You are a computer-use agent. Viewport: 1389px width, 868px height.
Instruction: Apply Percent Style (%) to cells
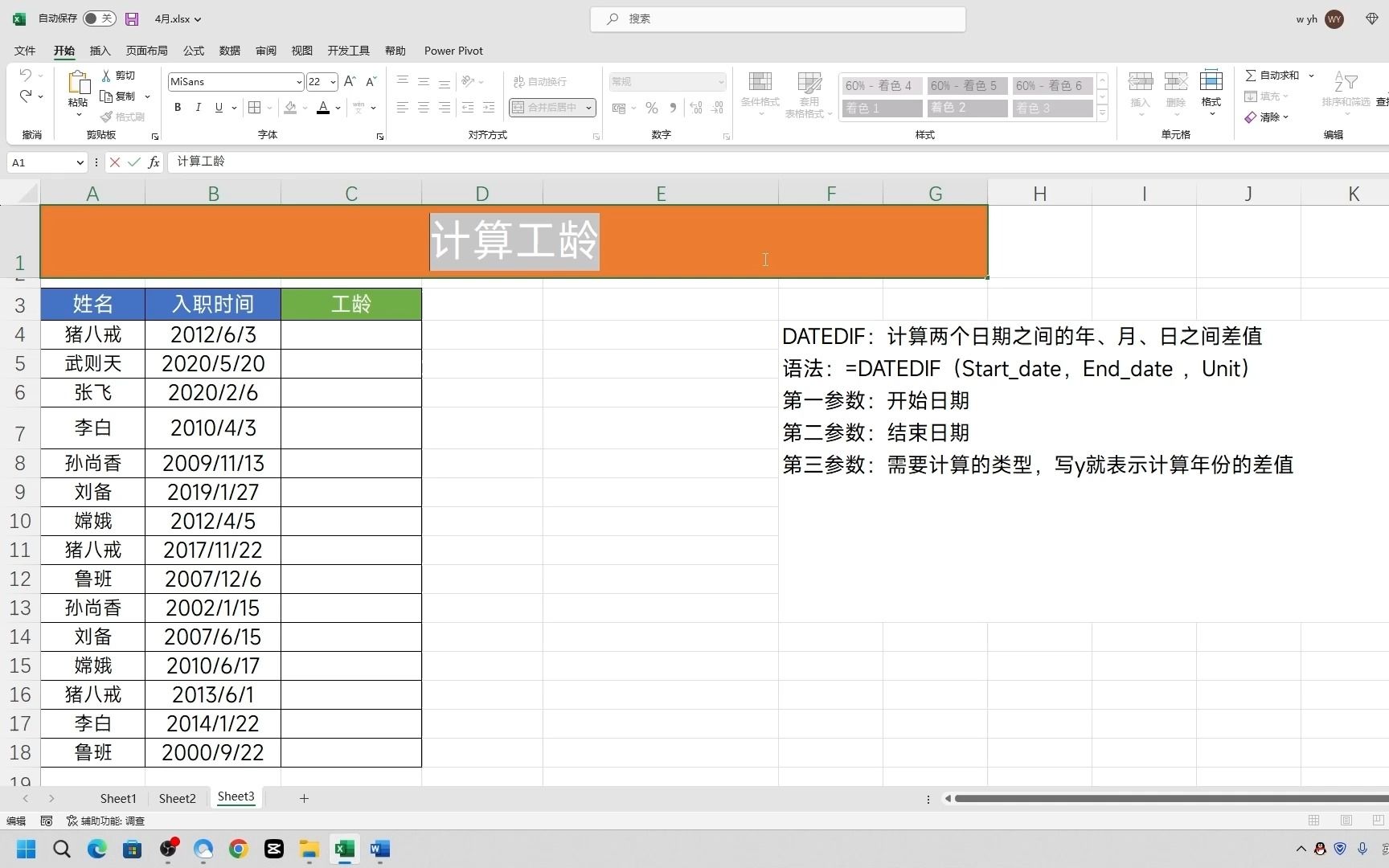click(651, 107)
